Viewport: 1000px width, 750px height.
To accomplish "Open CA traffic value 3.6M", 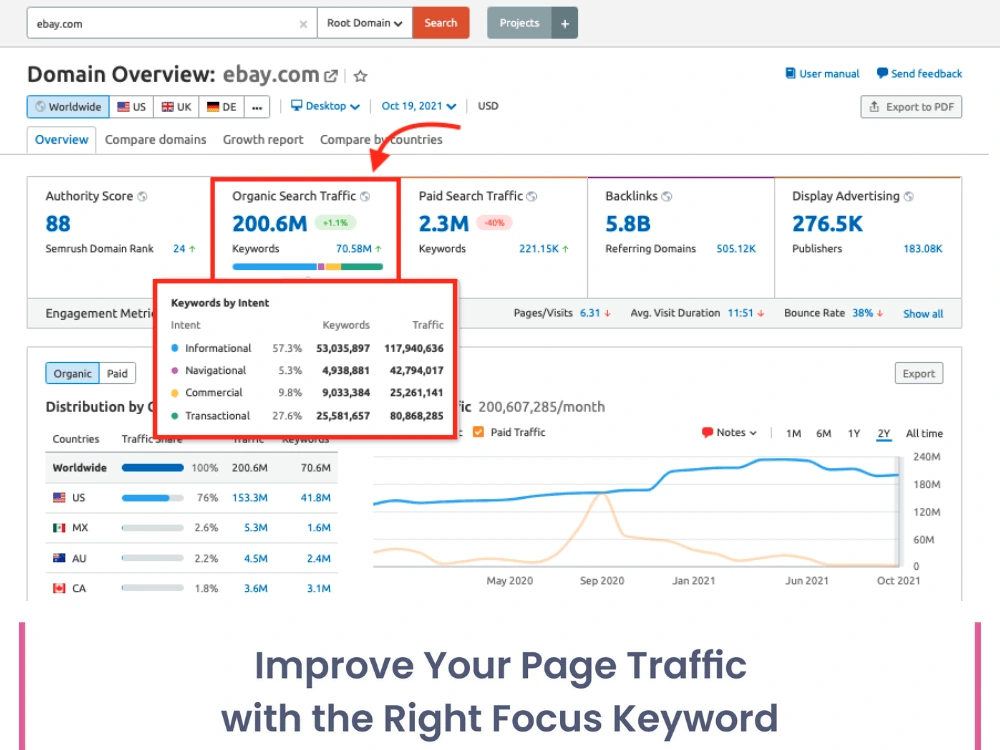I will [x=256, y=588].
